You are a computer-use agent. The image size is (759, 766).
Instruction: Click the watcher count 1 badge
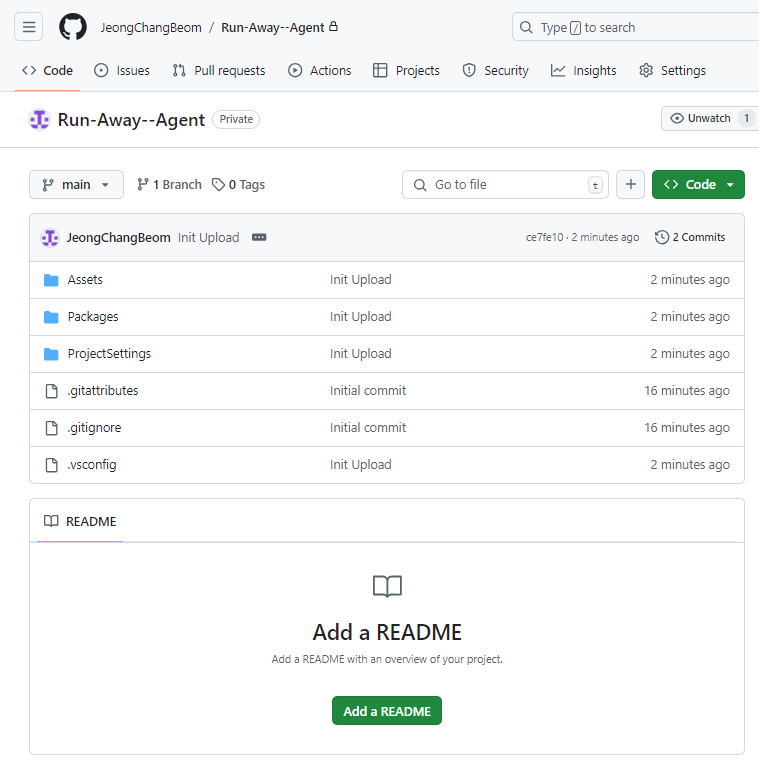tap(746, 118)
